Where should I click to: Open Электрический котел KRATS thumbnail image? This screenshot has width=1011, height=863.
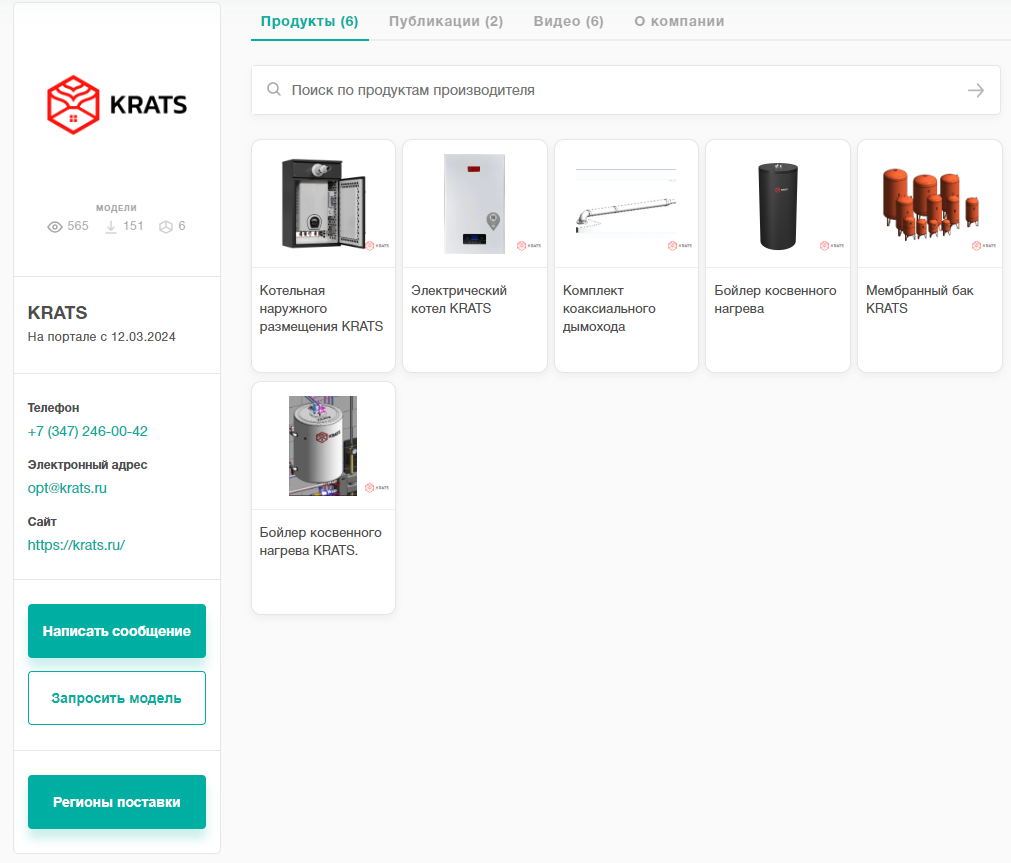pyautogui.click(x=475, y=204)
